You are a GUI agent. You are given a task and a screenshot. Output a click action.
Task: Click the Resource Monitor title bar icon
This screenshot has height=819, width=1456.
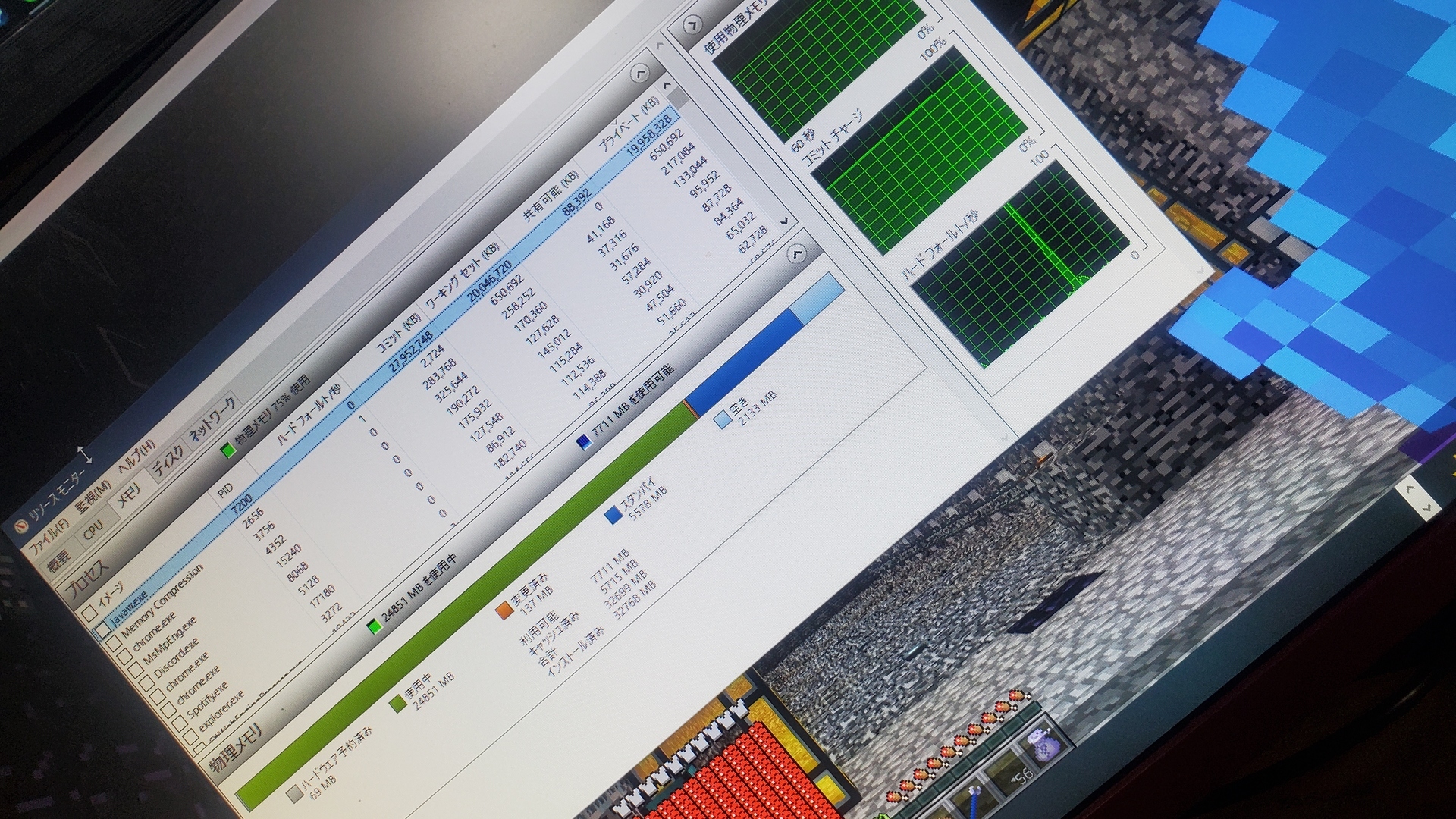pyautogui.click(x=20, y=528)
